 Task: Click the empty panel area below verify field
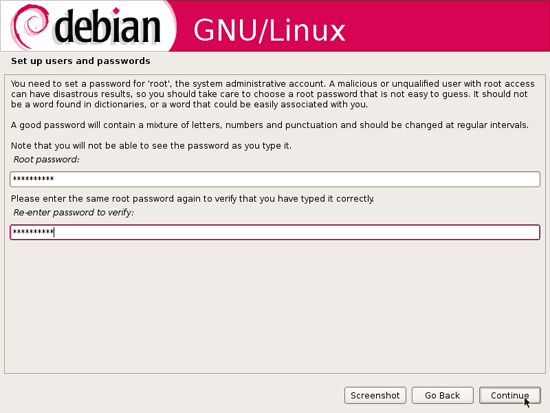(275, 307)
